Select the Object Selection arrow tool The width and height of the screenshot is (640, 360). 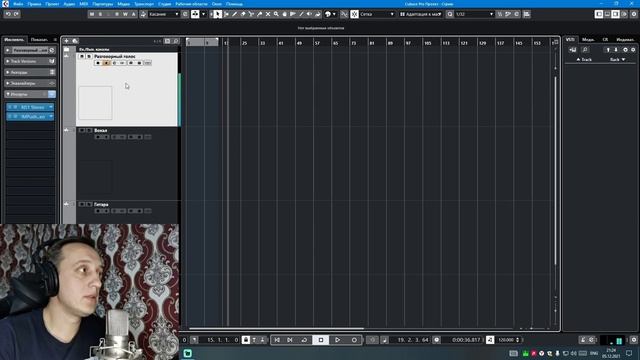[218, 14]
